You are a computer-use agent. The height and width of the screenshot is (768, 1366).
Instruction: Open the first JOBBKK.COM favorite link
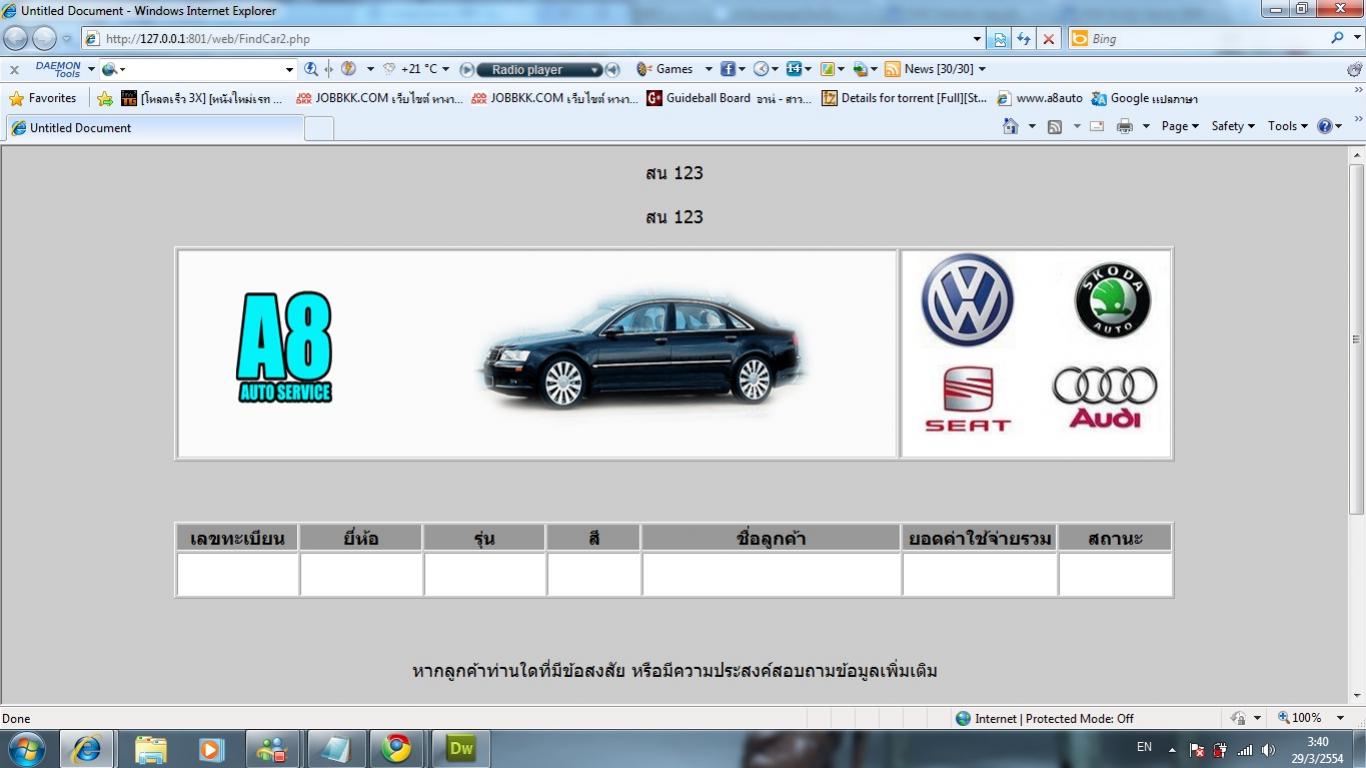(x=380, y=98)
